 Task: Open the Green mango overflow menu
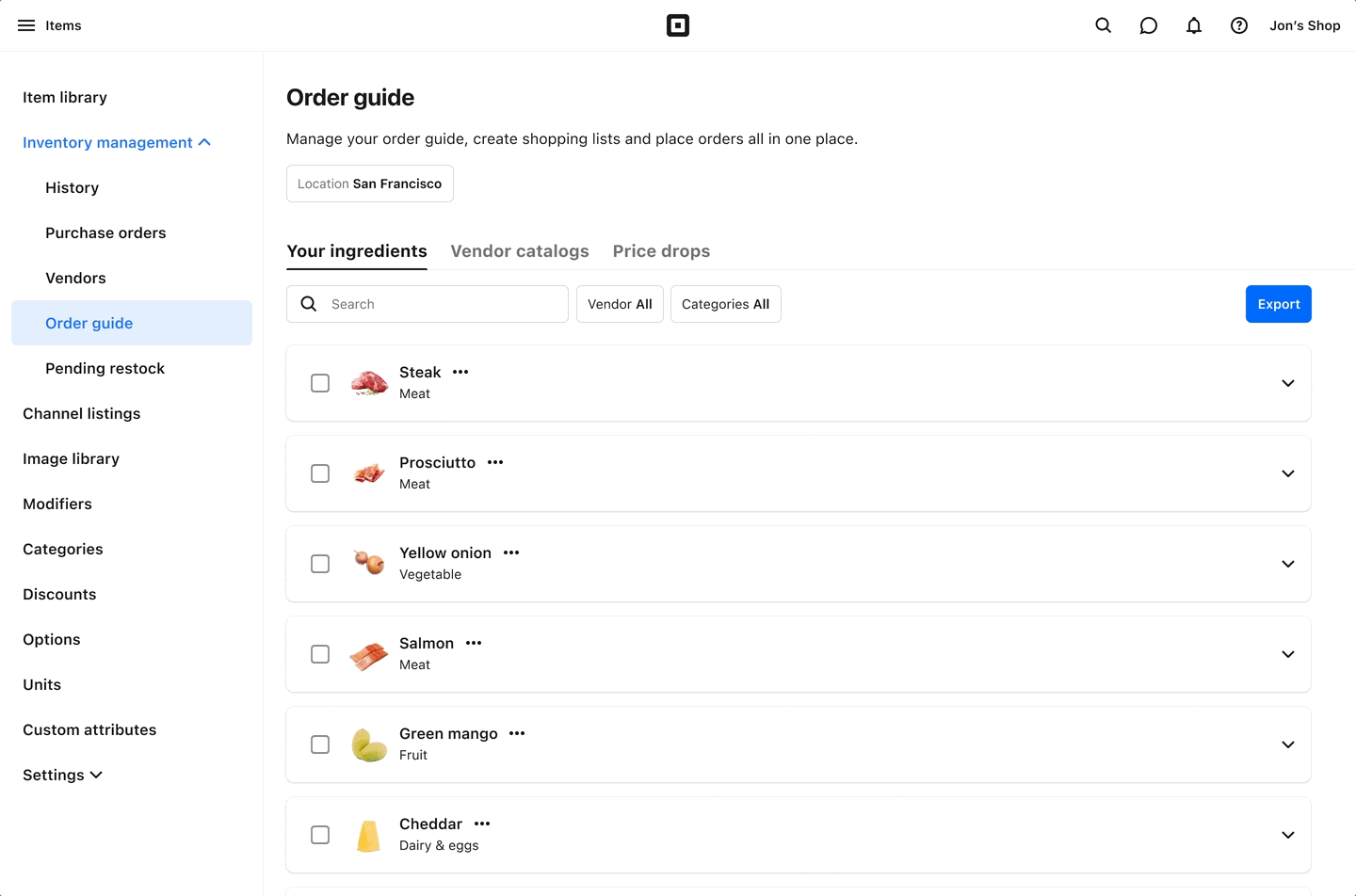click(x=515, y=733)
